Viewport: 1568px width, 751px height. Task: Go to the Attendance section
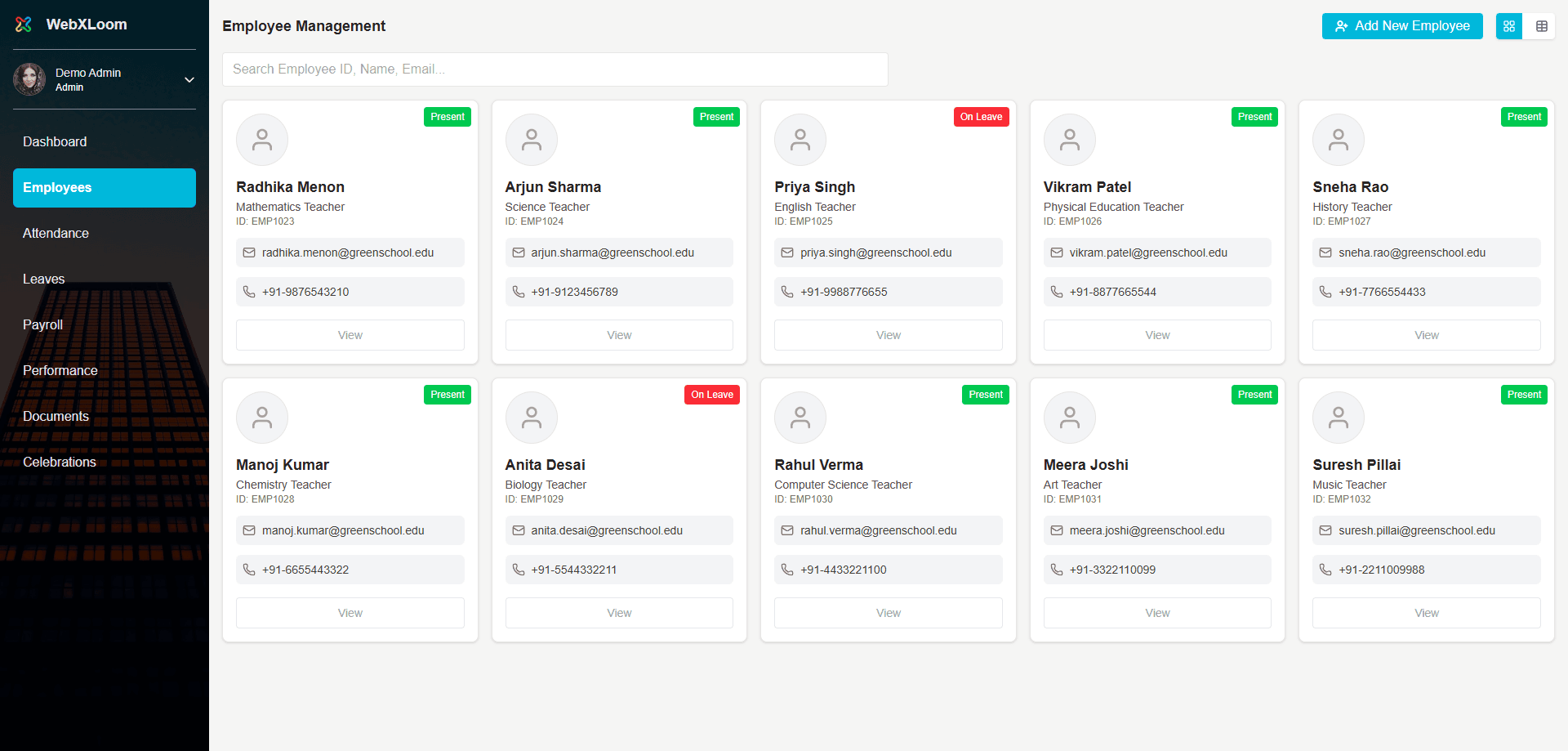click(56, 234)
